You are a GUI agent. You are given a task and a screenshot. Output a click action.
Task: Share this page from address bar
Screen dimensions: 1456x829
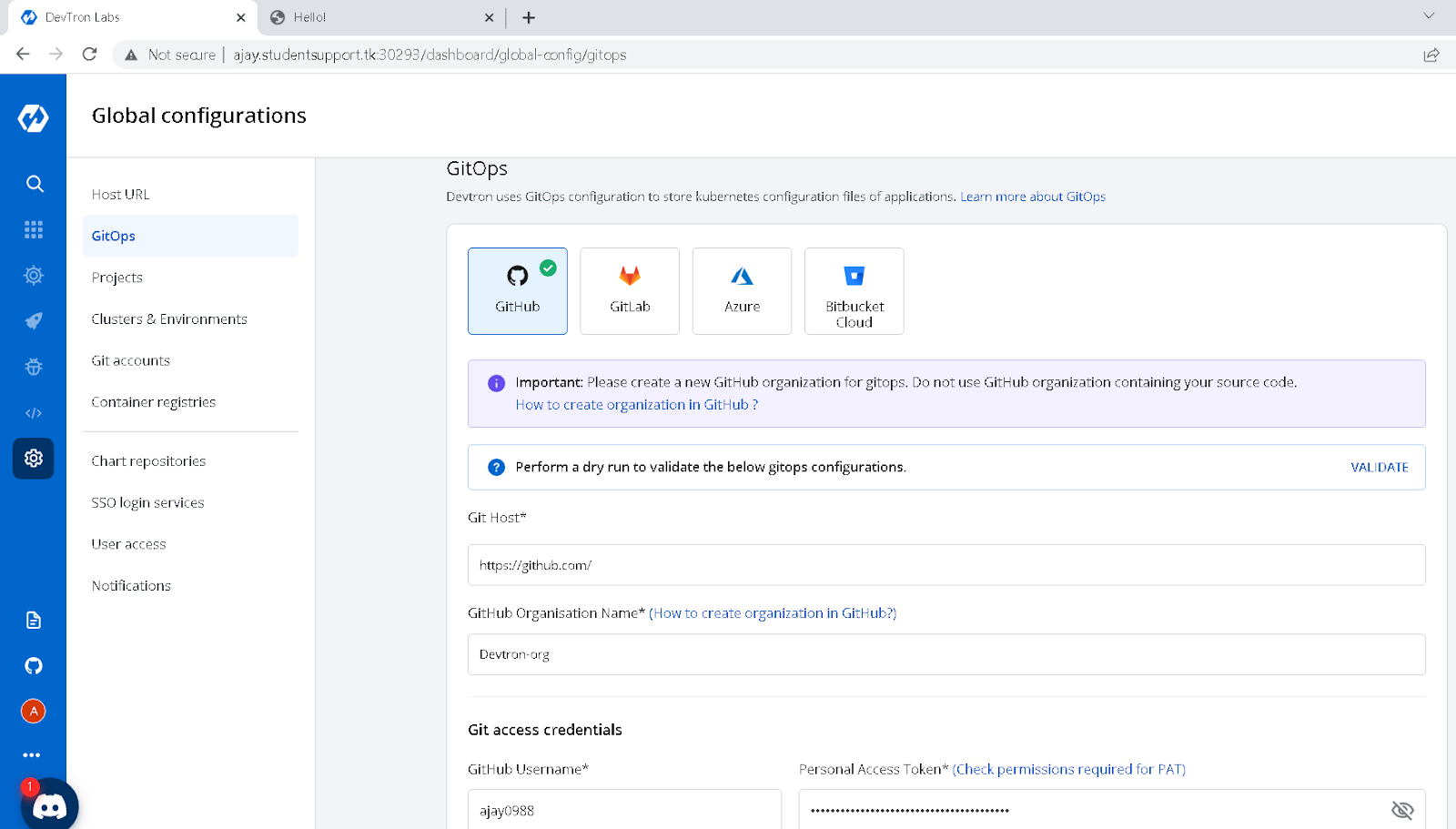1431,55
